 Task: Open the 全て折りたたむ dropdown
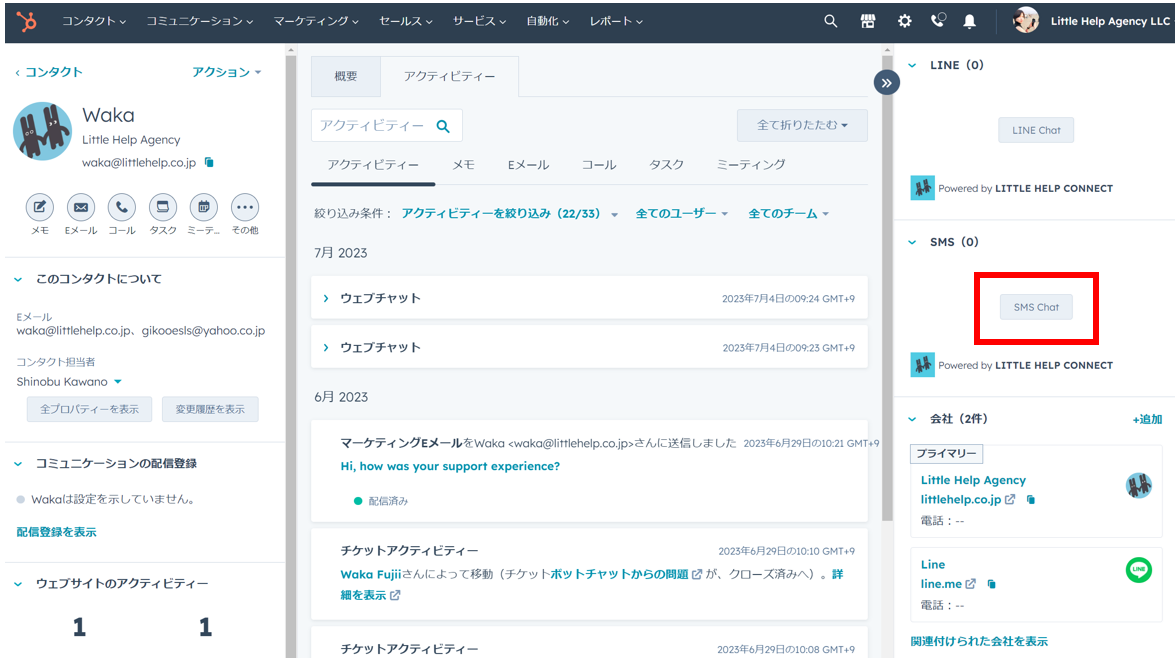pyautogui.click(x=802, y=125)
